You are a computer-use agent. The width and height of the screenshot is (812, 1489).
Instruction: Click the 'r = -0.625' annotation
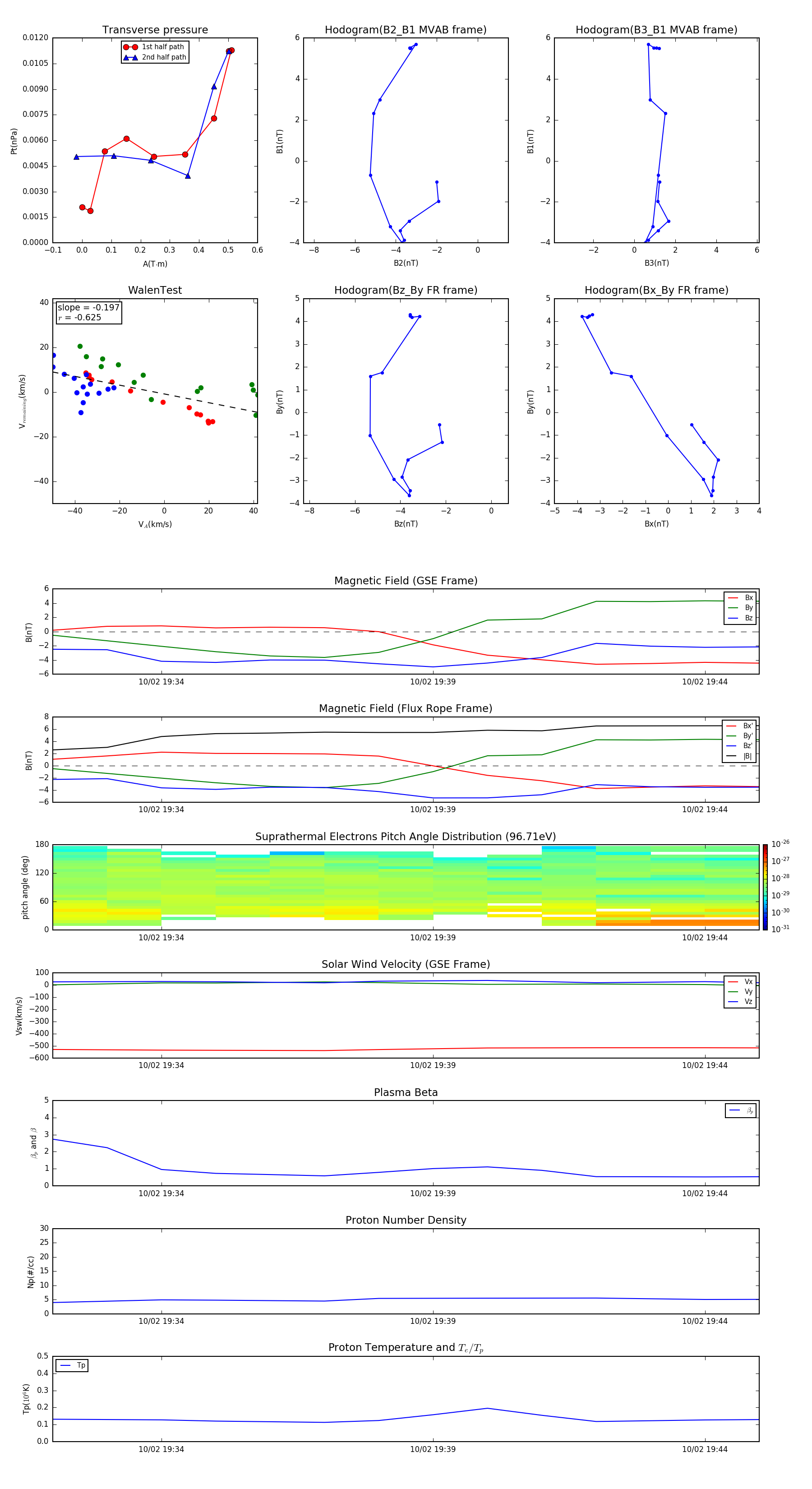[x=80, y=317]
